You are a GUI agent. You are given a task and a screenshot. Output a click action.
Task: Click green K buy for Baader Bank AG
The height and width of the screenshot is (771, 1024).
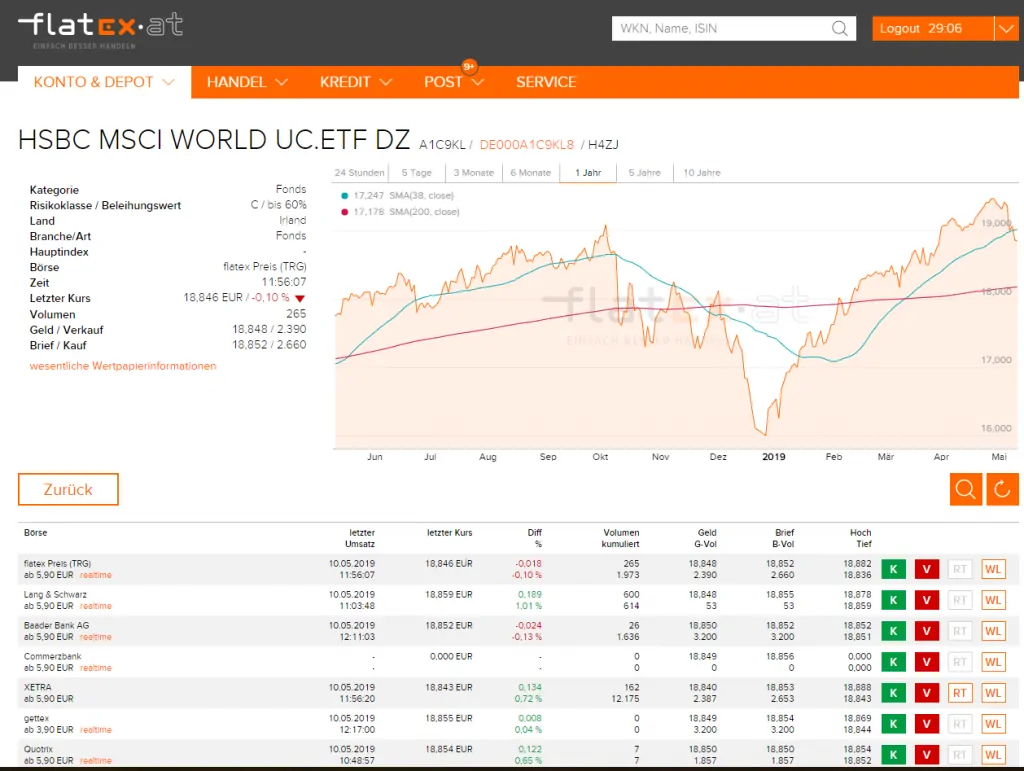click(x=893, y=631)
